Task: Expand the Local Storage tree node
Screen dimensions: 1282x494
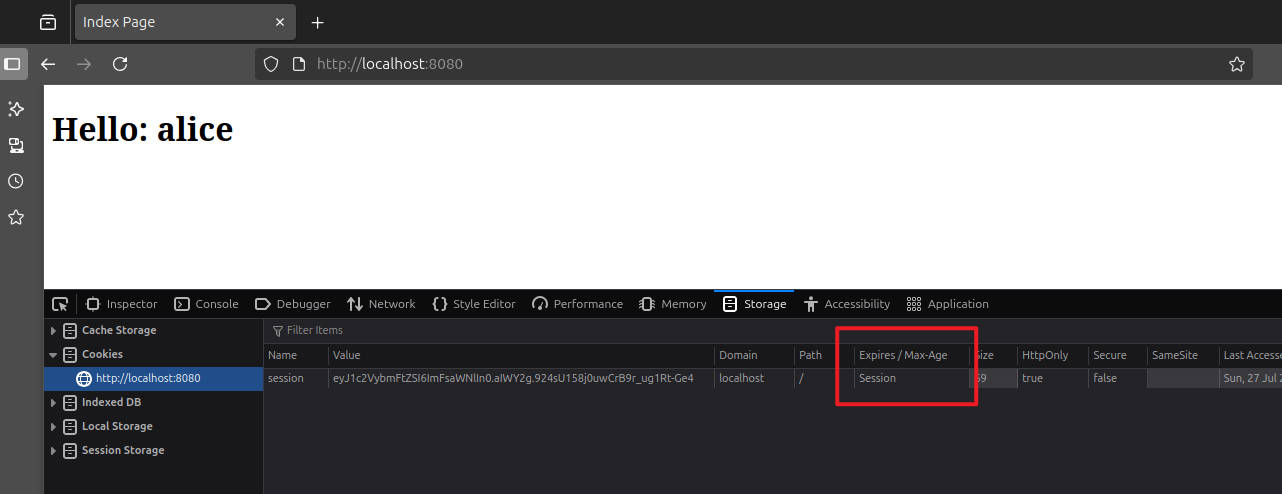Action: (x=53, y=427)
